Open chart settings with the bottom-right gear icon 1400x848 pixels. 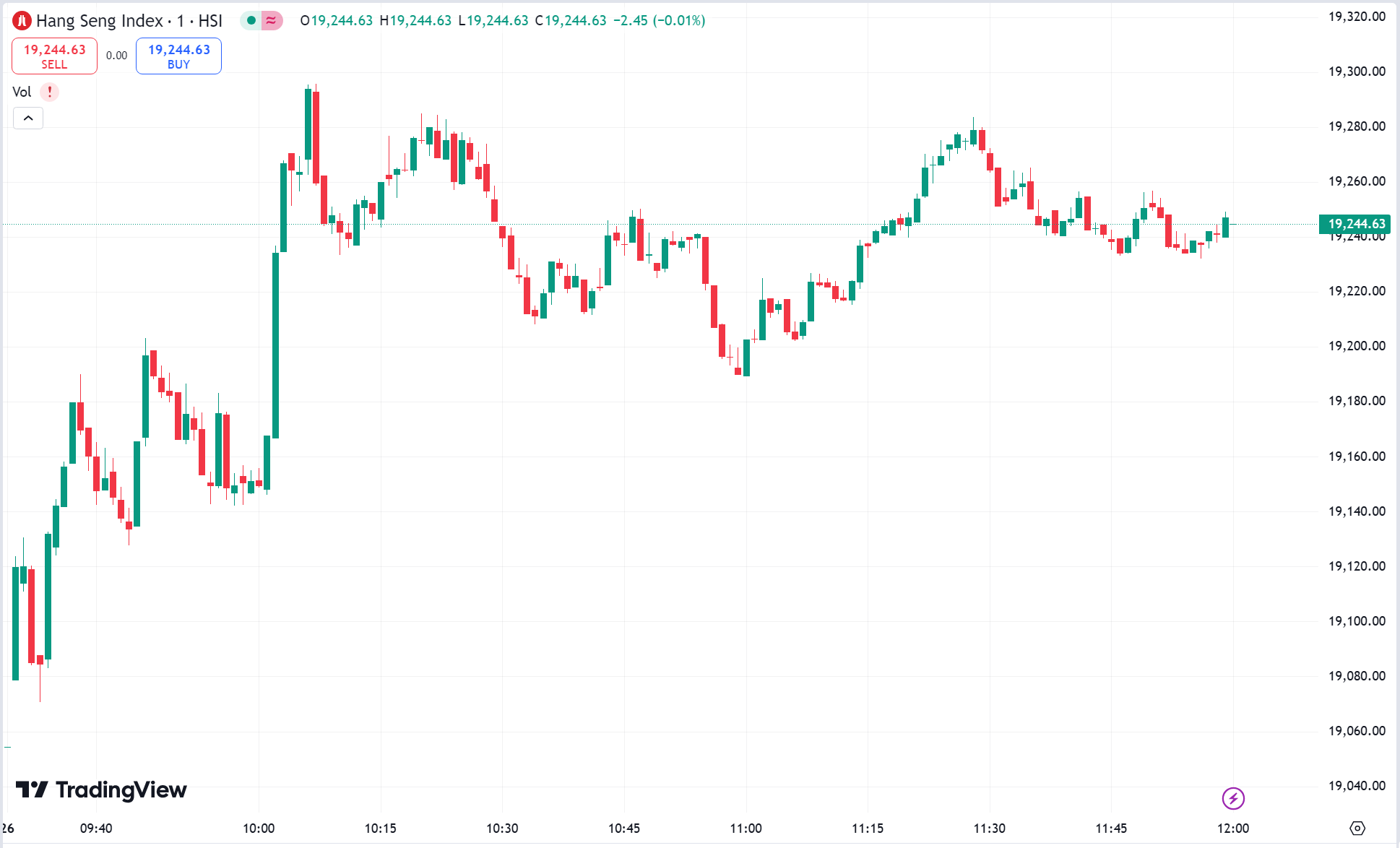tap(1359, 828)
